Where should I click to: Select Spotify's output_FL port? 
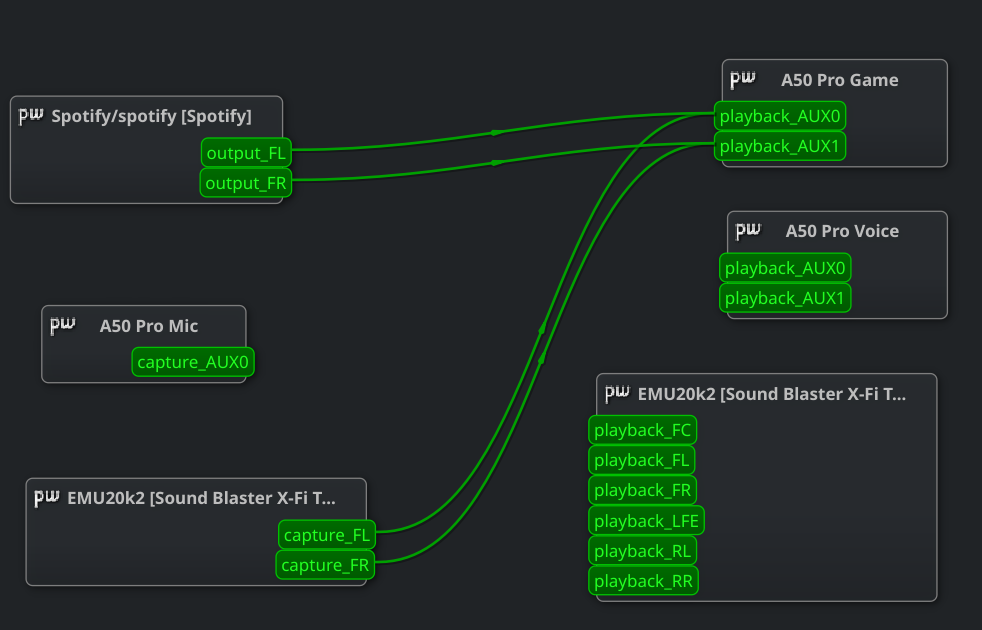coord(246,153)
